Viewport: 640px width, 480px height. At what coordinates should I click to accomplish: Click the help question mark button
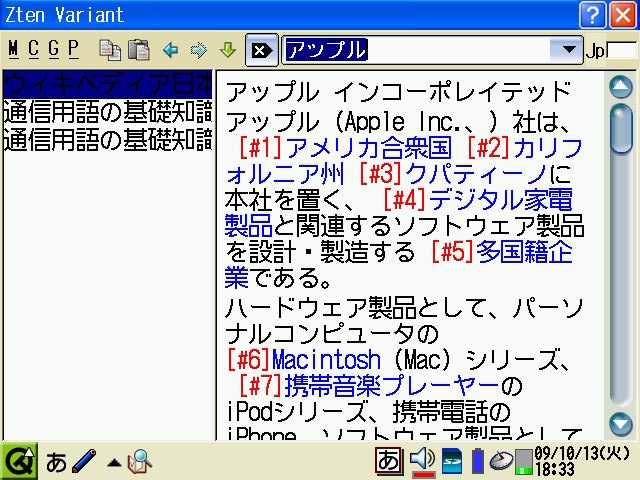pyautogui.click(x=592, y=15)
